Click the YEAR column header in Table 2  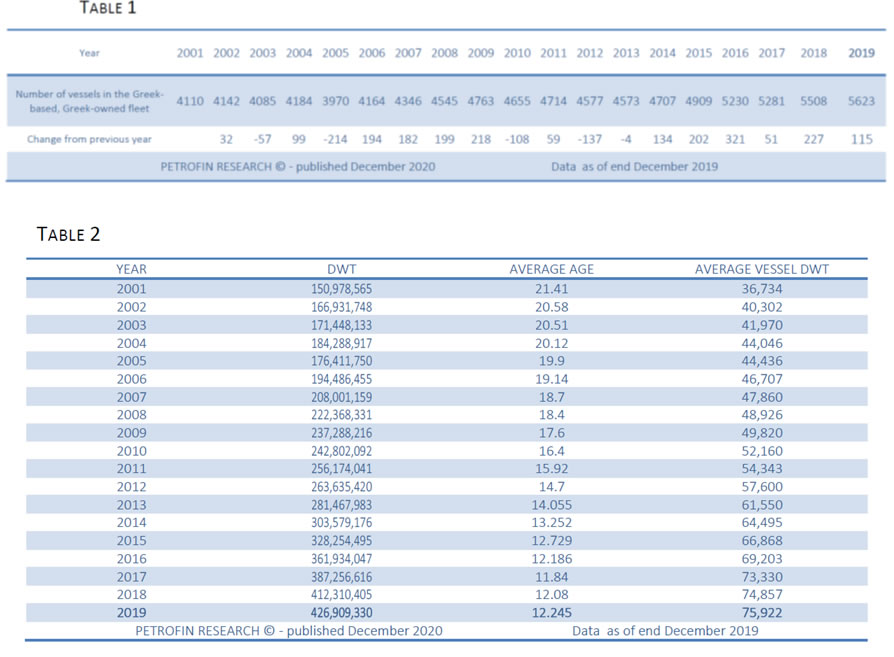tap(132, 269)
